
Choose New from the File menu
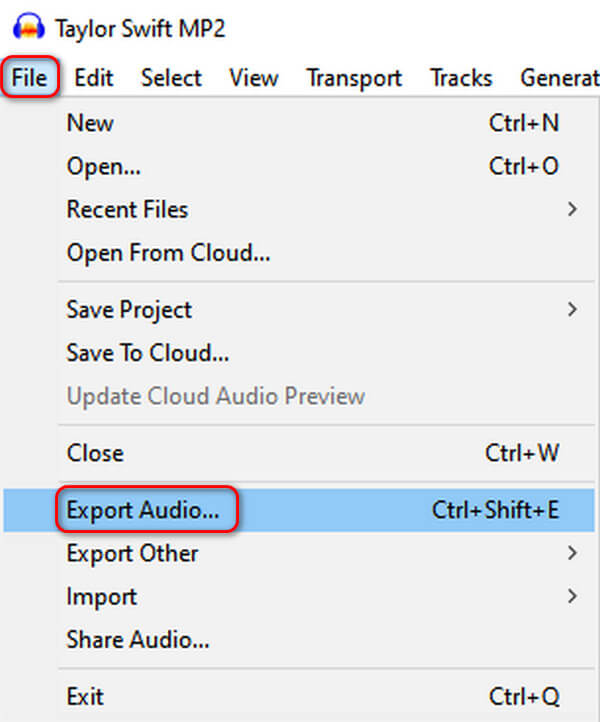pyautogui.click(x=90, y=123)
